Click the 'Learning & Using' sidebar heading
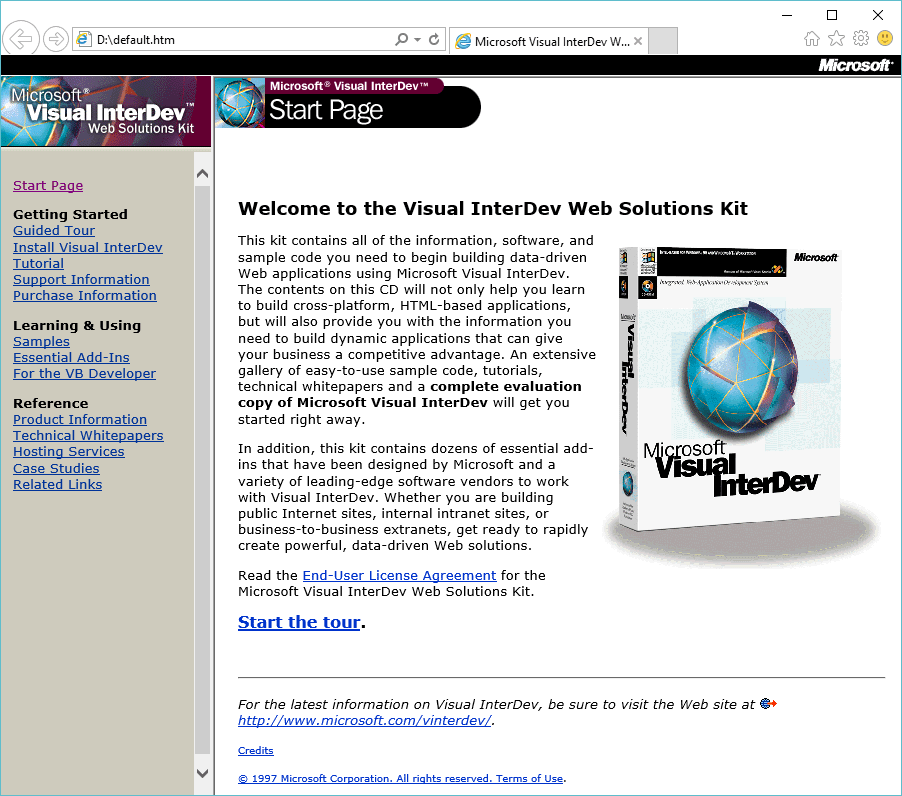This screenshot has width=902, height=796. (77, 326)
